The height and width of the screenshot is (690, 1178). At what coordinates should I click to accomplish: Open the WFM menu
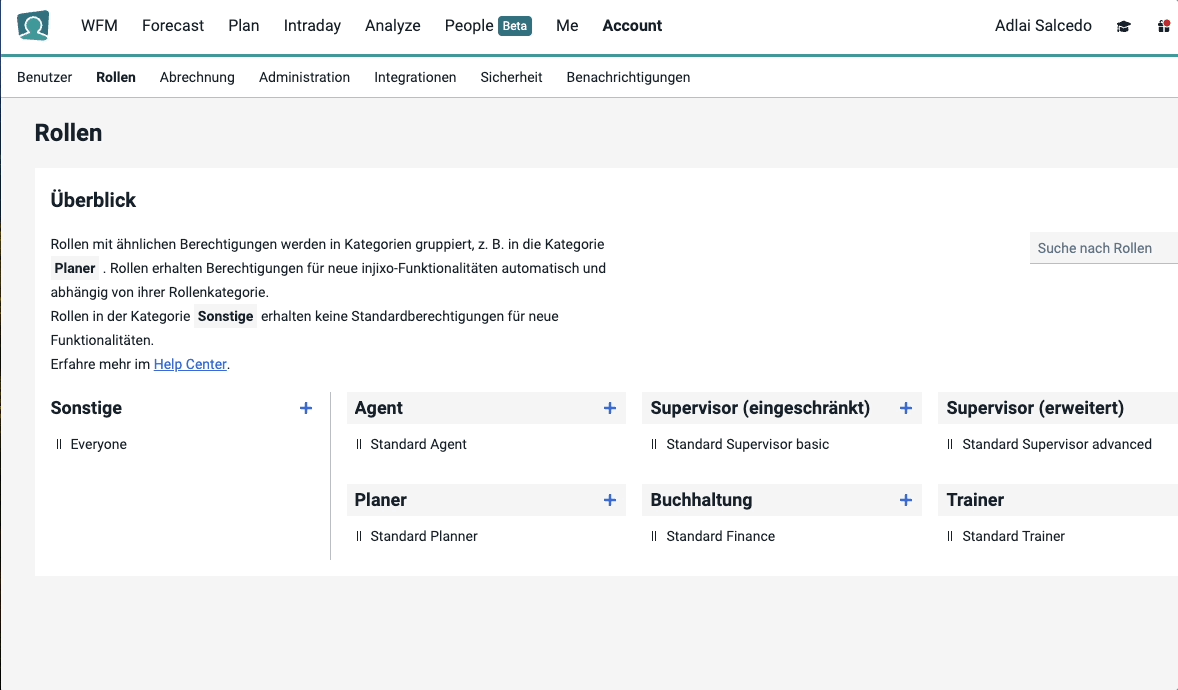click(99, 25)
